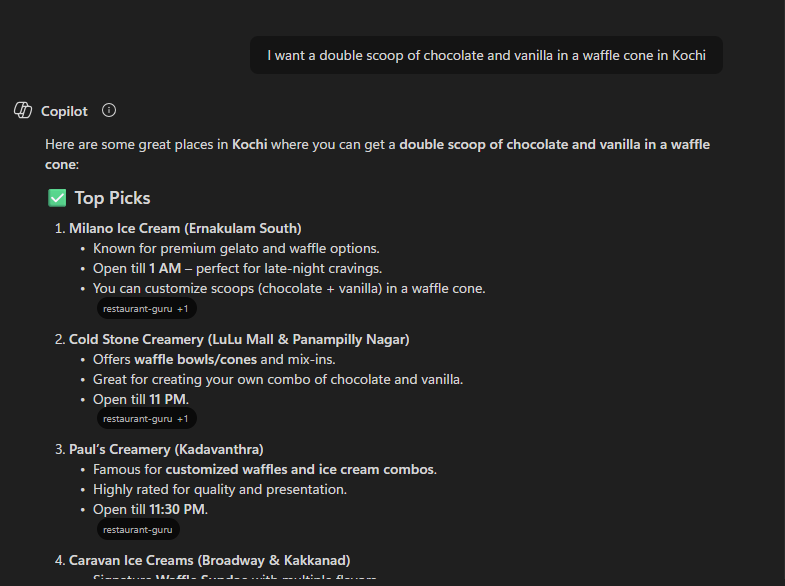The width and height of the screenshot is (785, 586).
Task: Click the user's double scoop message bubble
Action: click(x=486, y=55)
